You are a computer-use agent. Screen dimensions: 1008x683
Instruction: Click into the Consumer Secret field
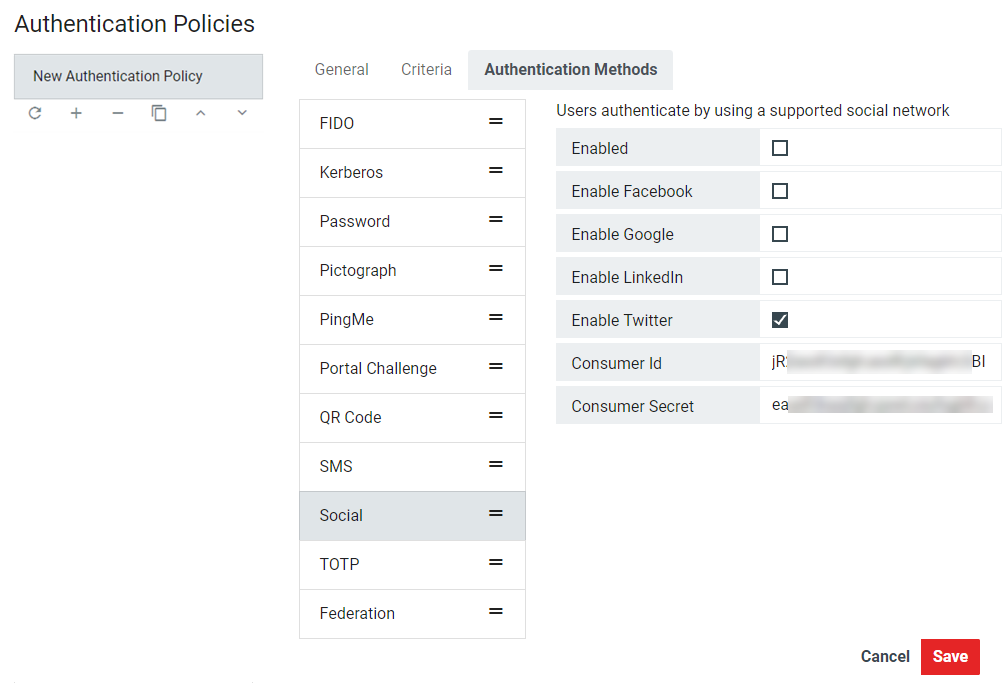tap(880, 406)
